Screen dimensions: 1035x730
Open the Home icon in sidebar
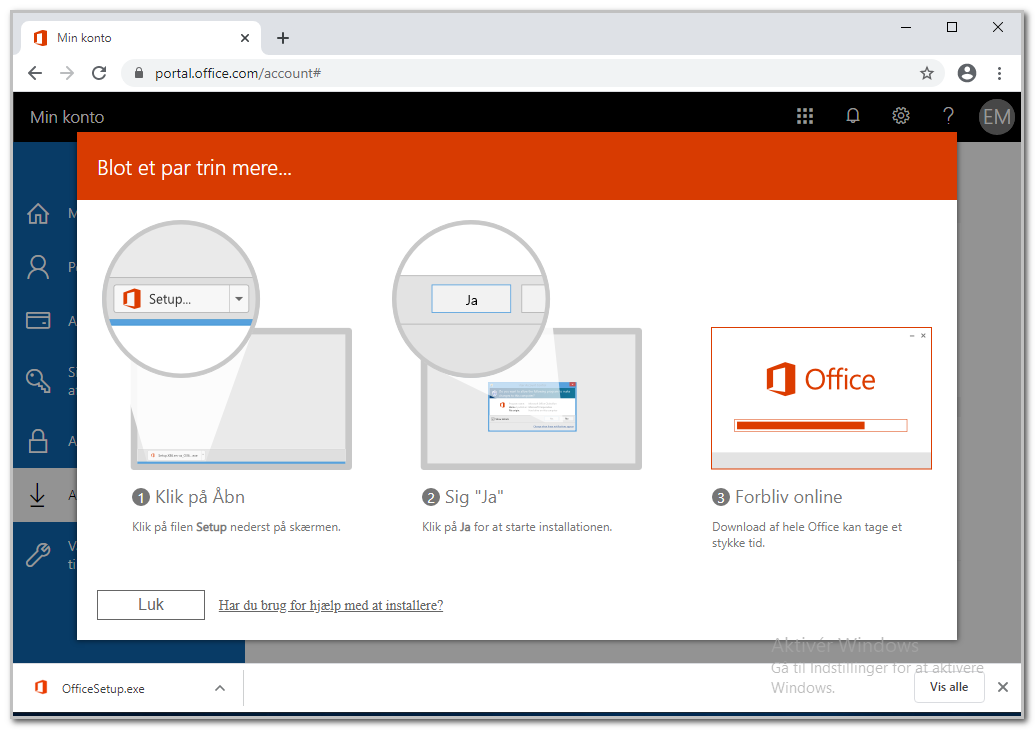(38, 213)
